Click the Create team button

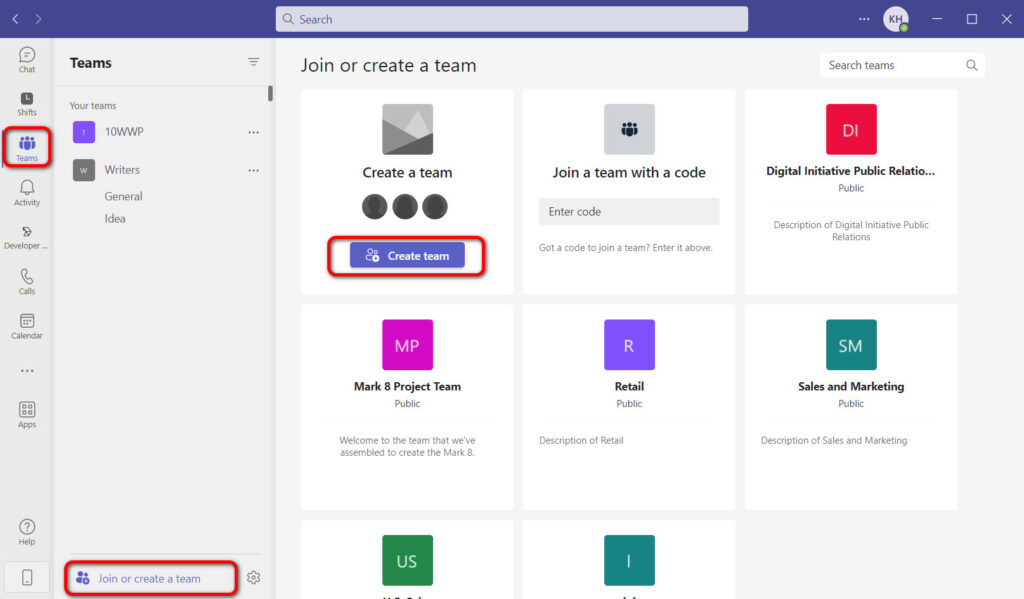coord(406,255)
